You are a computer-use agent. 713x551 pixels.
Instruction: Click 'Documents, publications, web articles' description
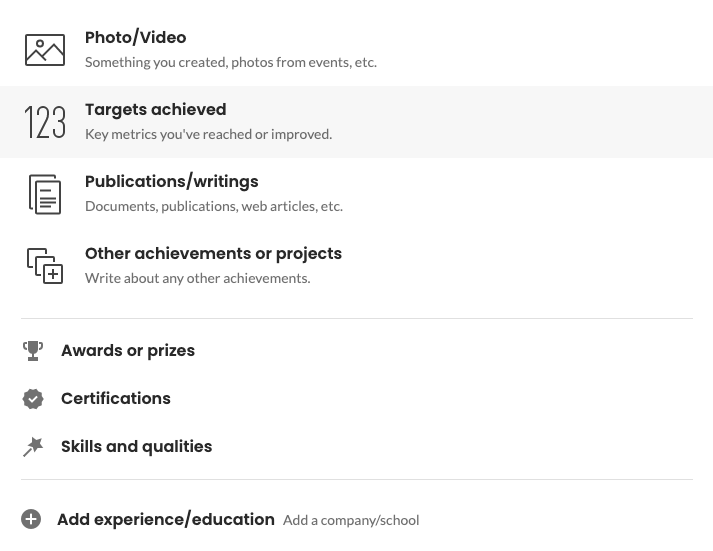tap(214, 206)
